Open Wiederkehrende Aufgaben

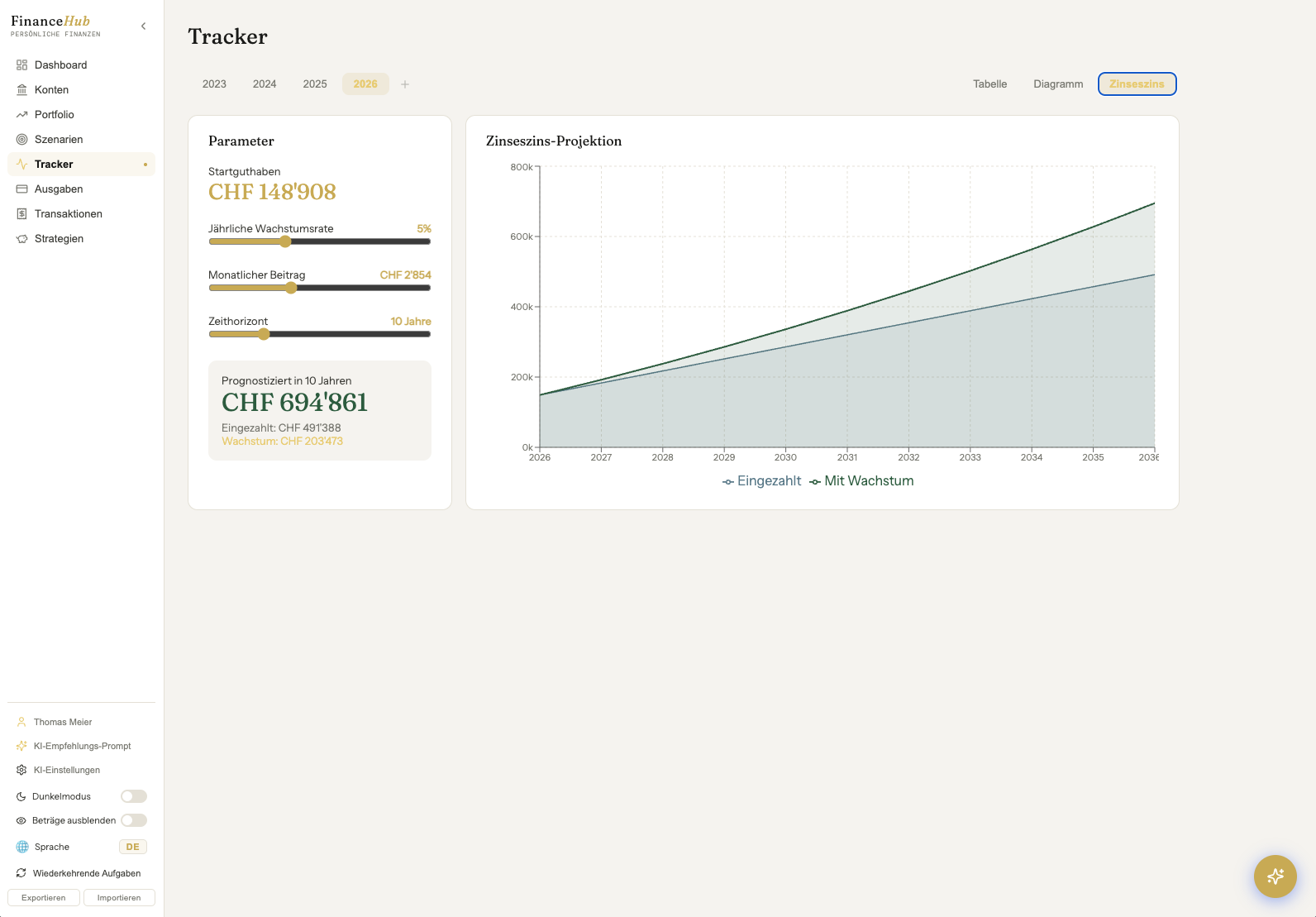[81, 873]
